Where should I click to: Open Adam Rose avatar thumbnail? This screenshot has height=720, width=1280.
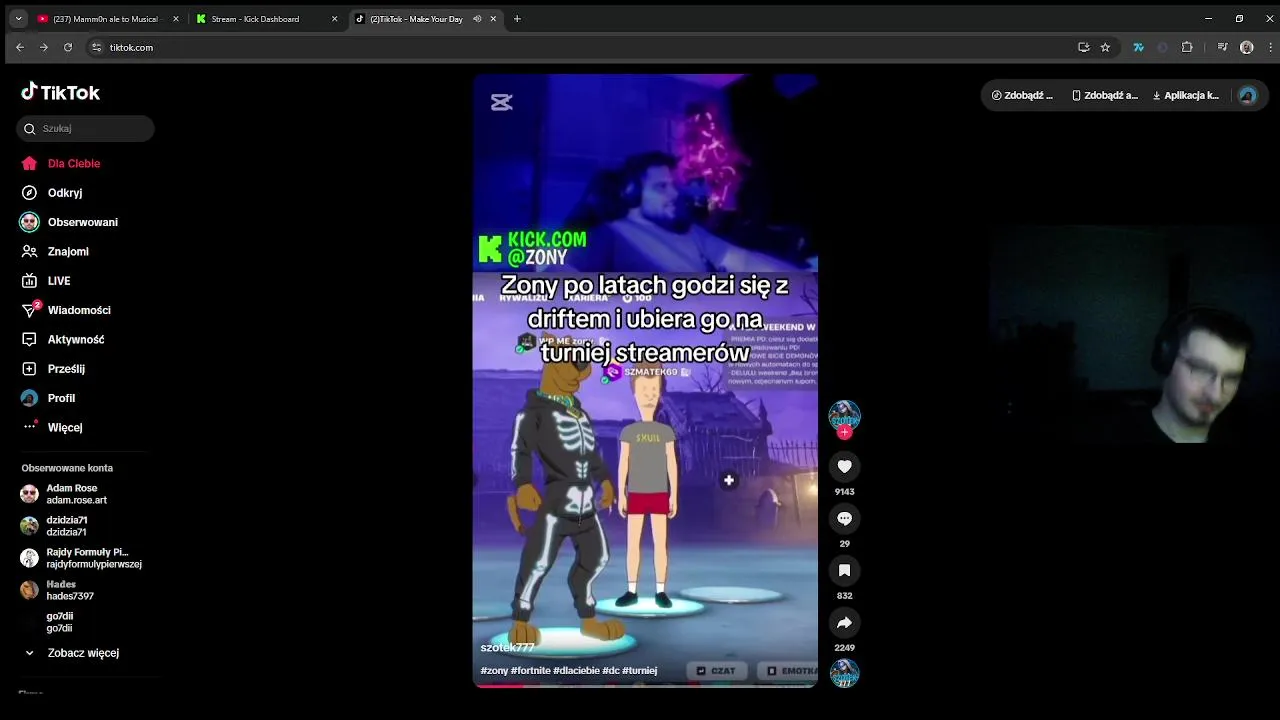pos(29,494)
